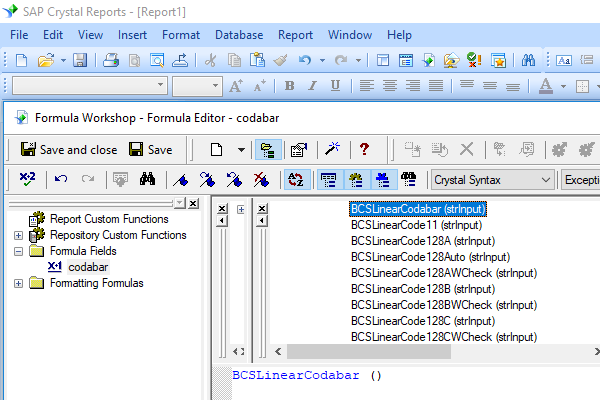Click the Cut scissors icon
Image resolution: width=600 pixels, height=400 pixels.
click(210, 60)
